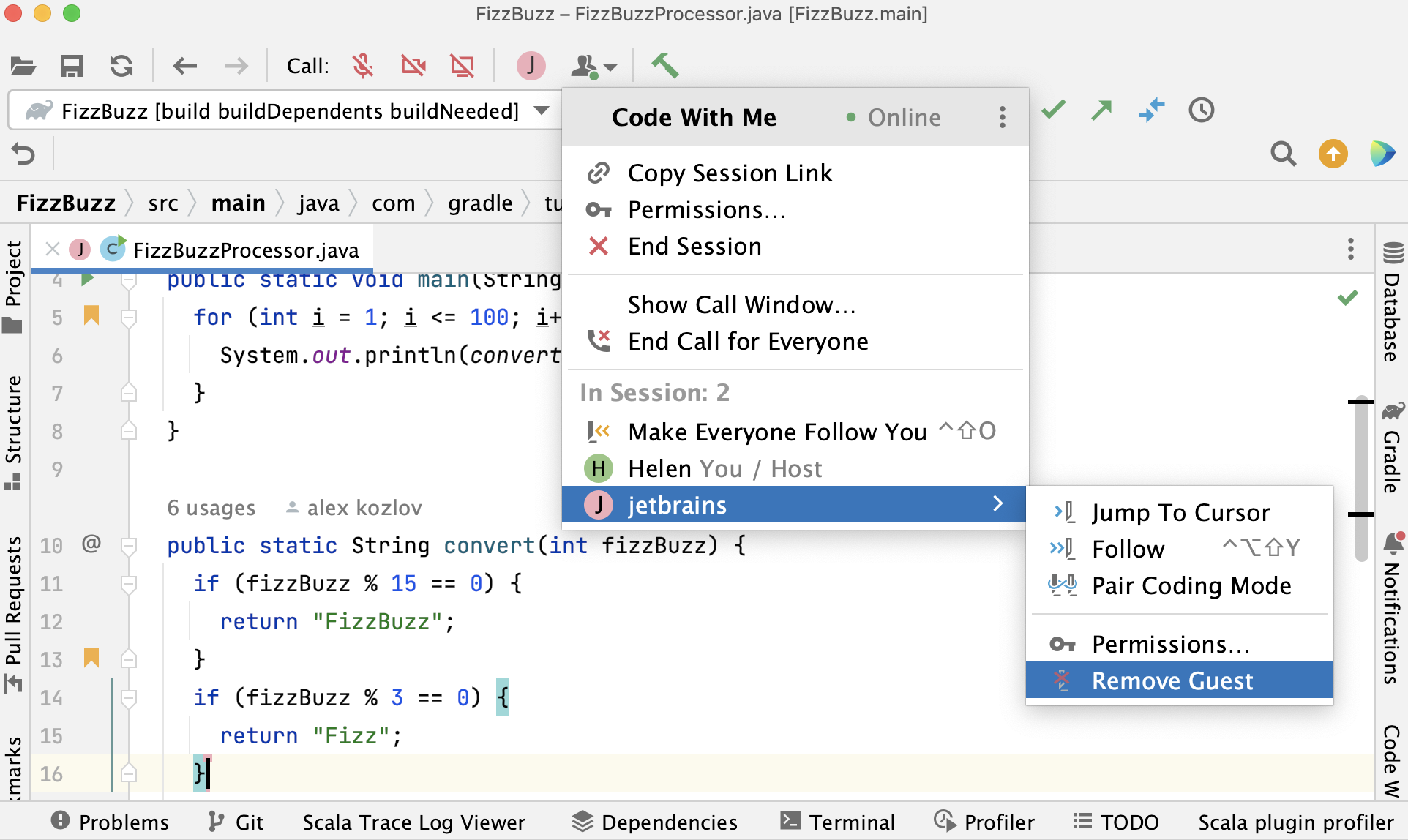Screen dimensions: 1408x840
Task: Click Remove Guest
Action: pyautogui.click(x=1180, y=680)
